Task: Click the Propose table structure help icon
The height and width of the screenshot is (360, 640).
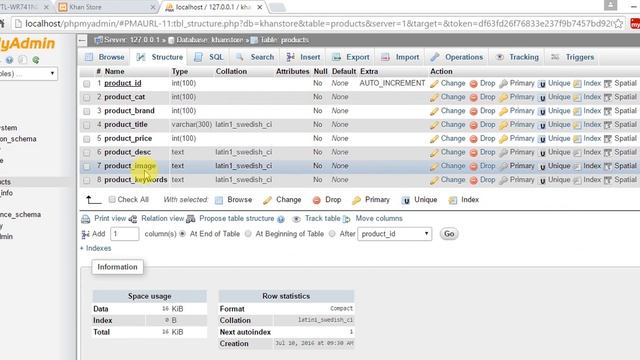Action: (281, 219)
